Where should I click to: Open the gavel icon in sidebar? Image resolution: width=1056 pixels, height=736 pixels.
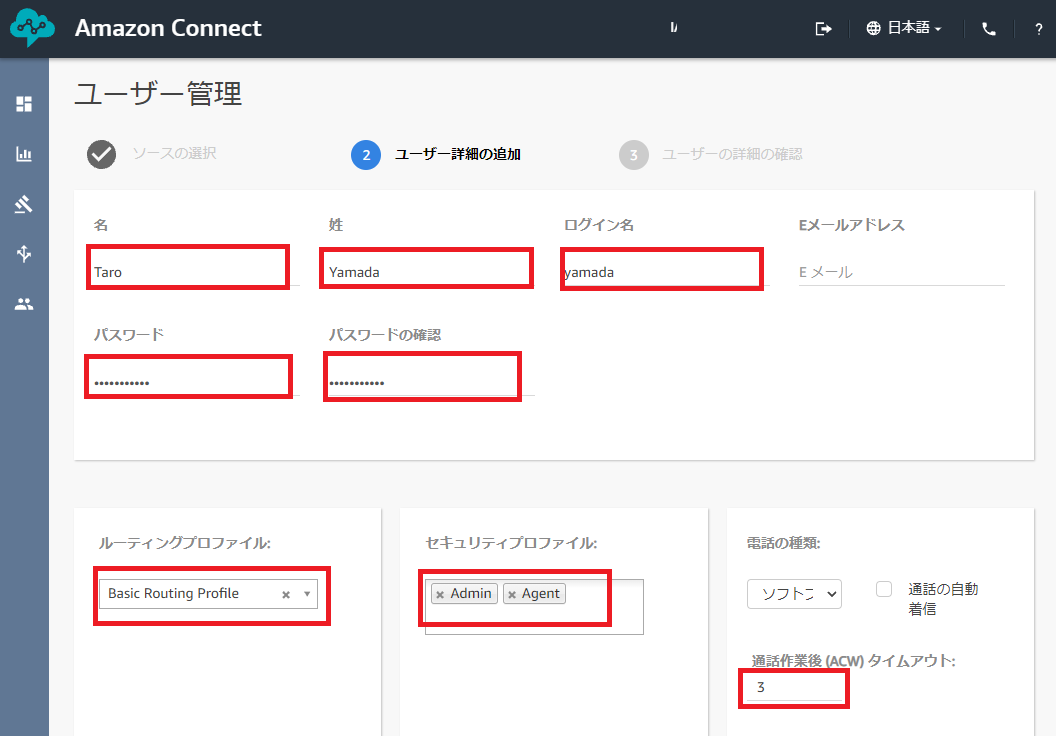point(24,204)
